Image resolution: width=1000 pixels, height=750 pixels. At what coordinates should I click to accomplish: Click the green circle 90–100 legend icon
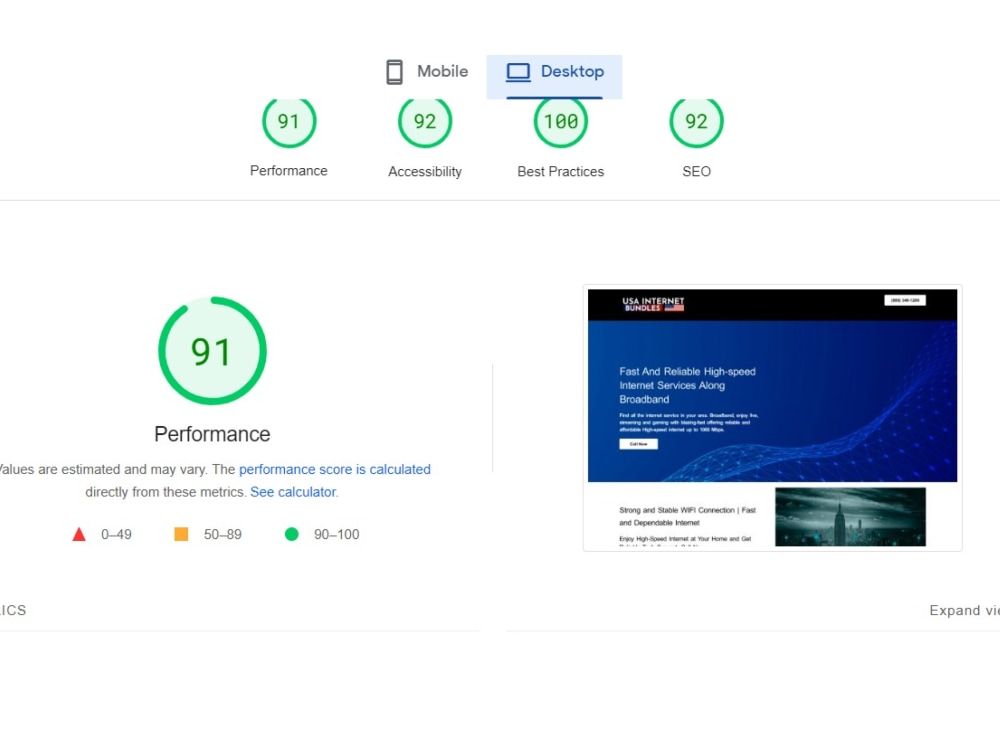pyautogui.click(x=291, y=534)
